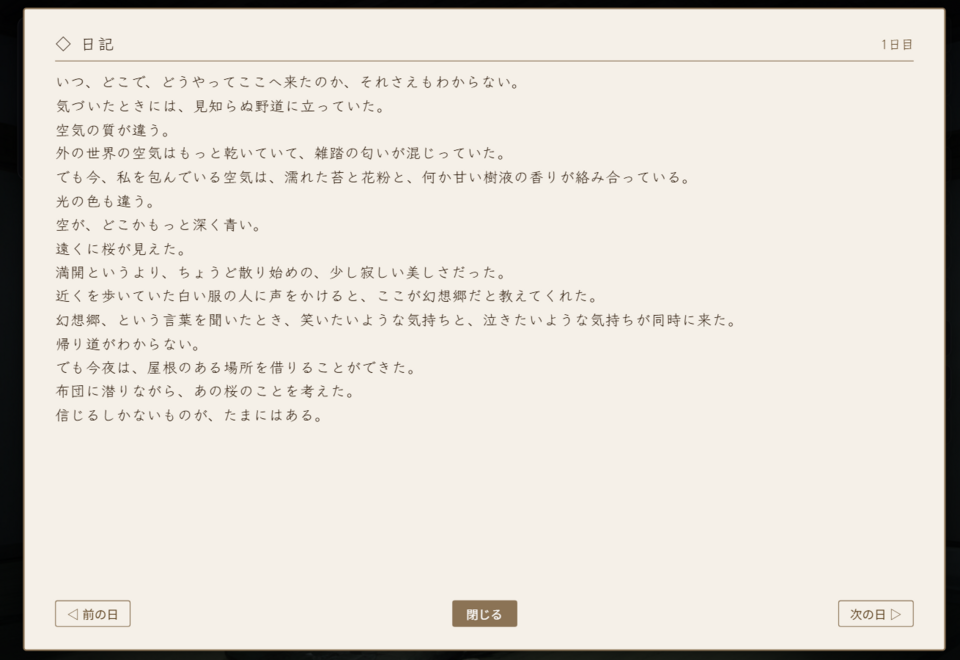Click the line 気づいたときには、見知らぬ野道に立っていた
Image resolution: width=960 pixels, height=660 pixels.
pyautogui.click(x=220, y=106)
